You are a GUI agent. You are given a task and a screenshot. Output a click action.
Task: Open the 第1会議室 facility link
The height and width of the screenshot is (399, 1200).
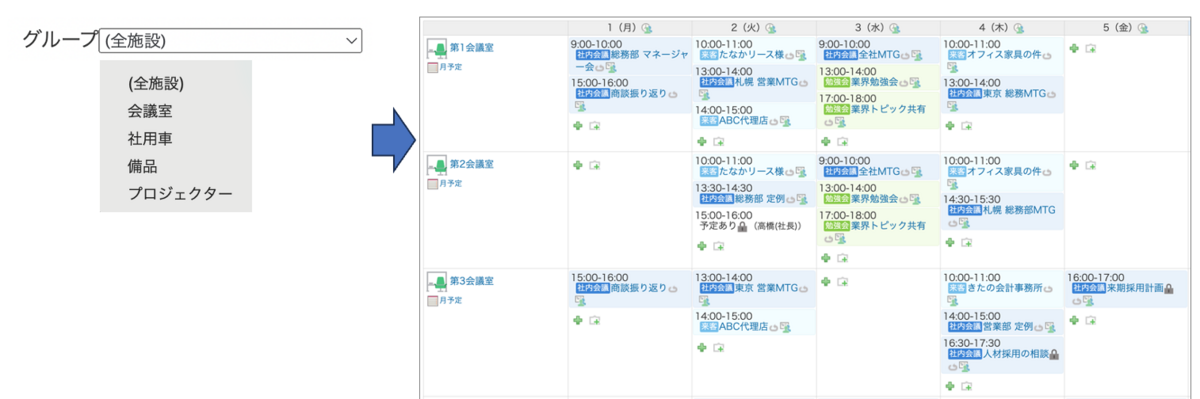click(471, 47)
